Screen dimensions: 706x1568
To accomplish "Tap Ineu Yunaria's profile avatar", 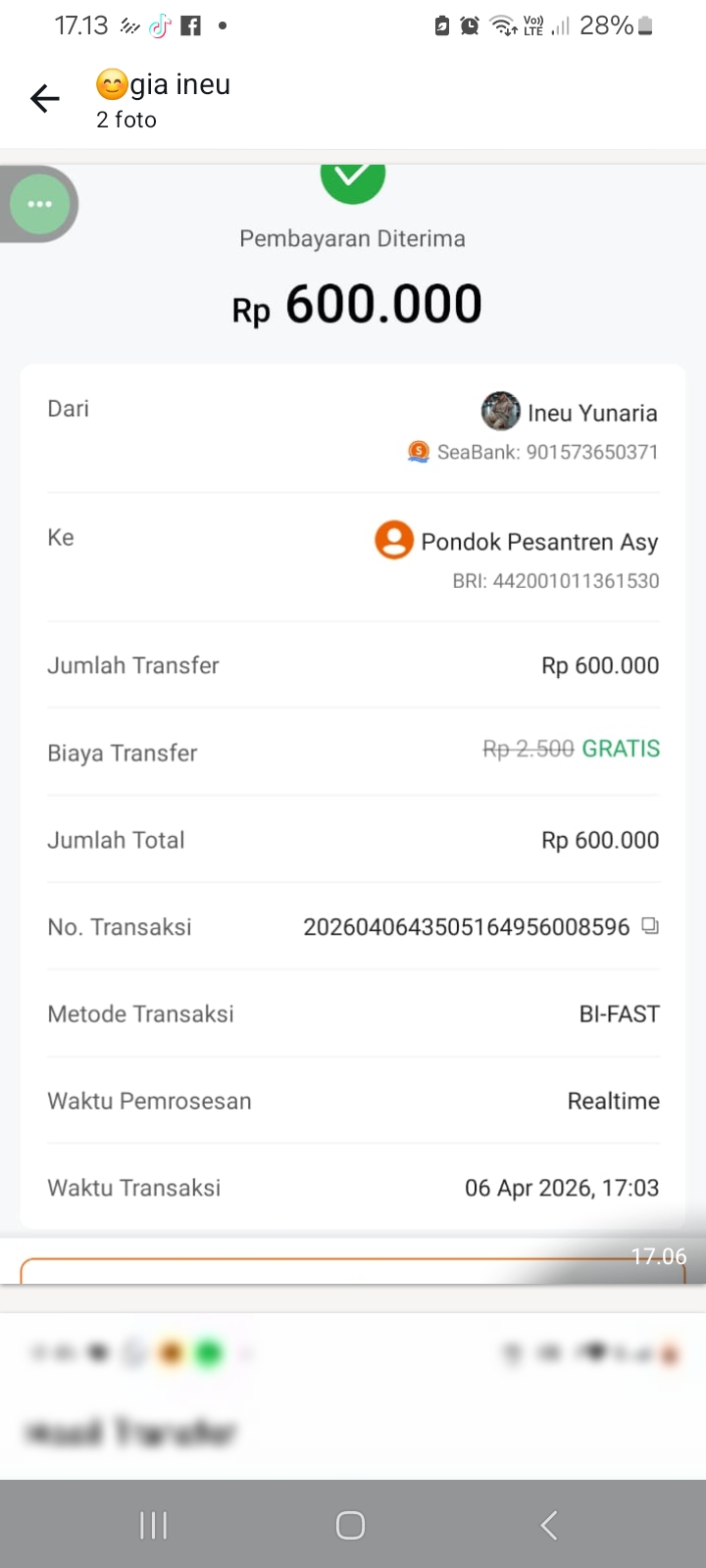I will pos(500,412).
